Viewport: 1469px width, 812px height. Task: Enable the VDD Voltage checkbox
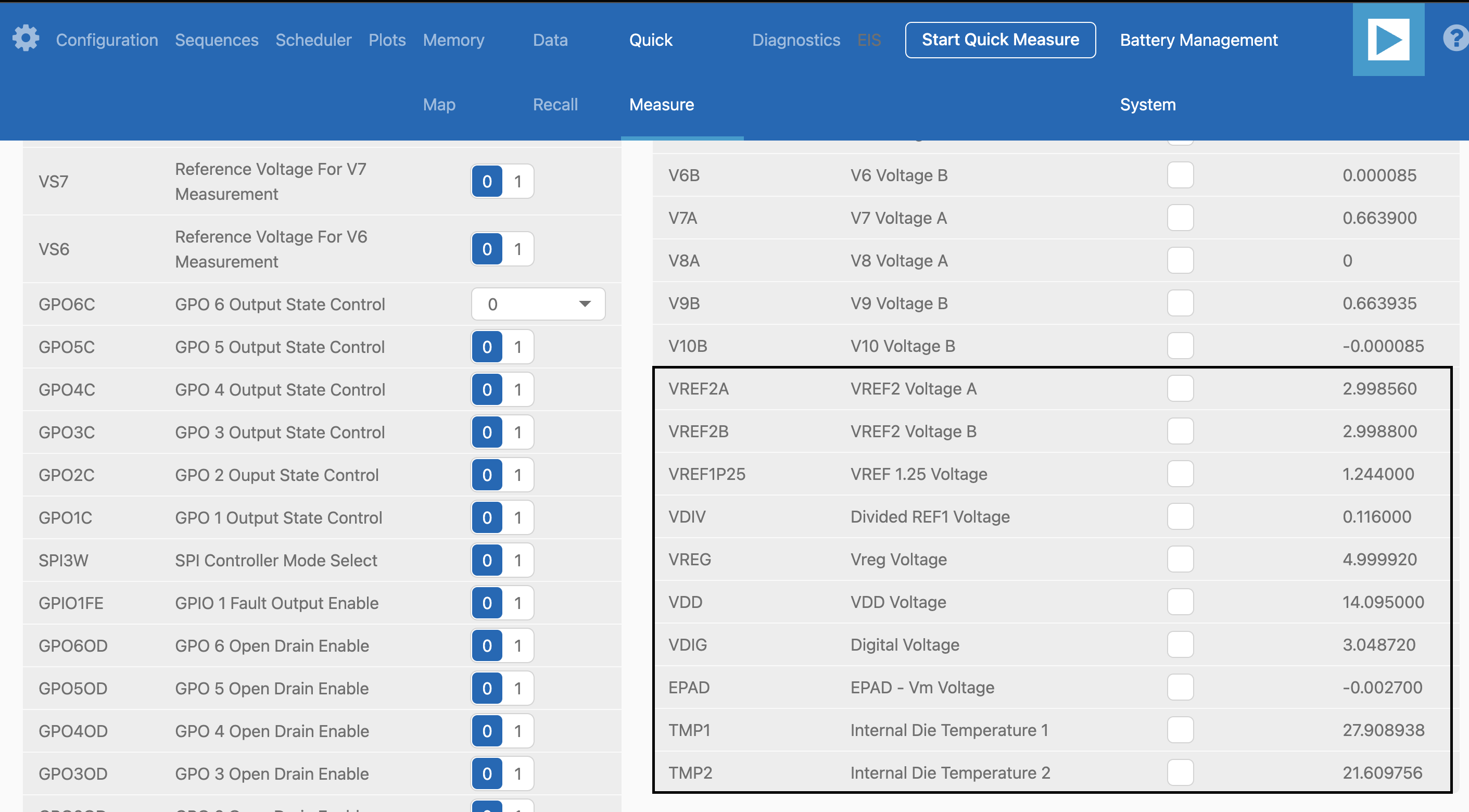point(1181,602)
